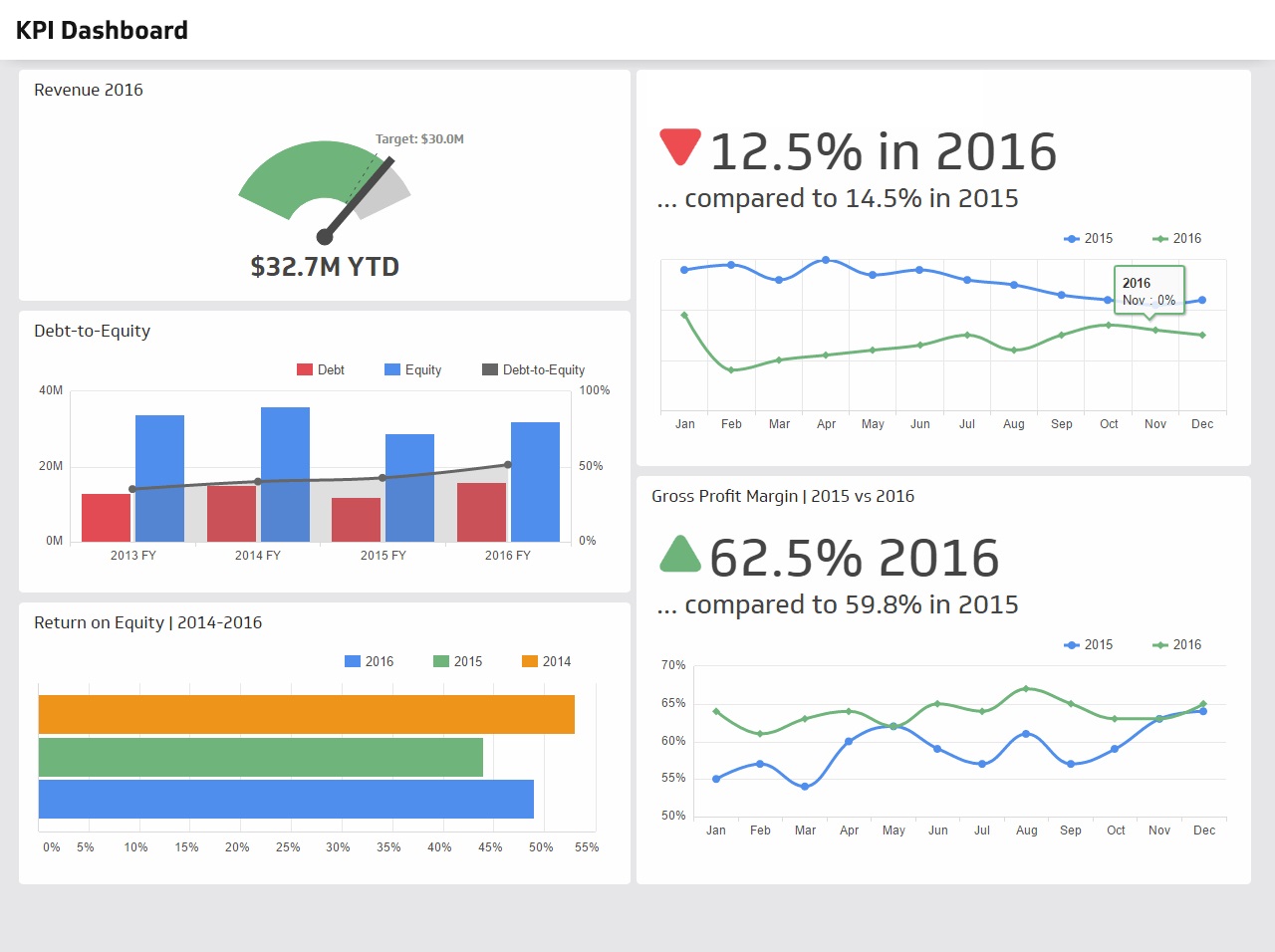Click Aug 2016 peak point in Gross Profit chart
This screenshot has width=1275, height=952.
(x=1026, y=688)
